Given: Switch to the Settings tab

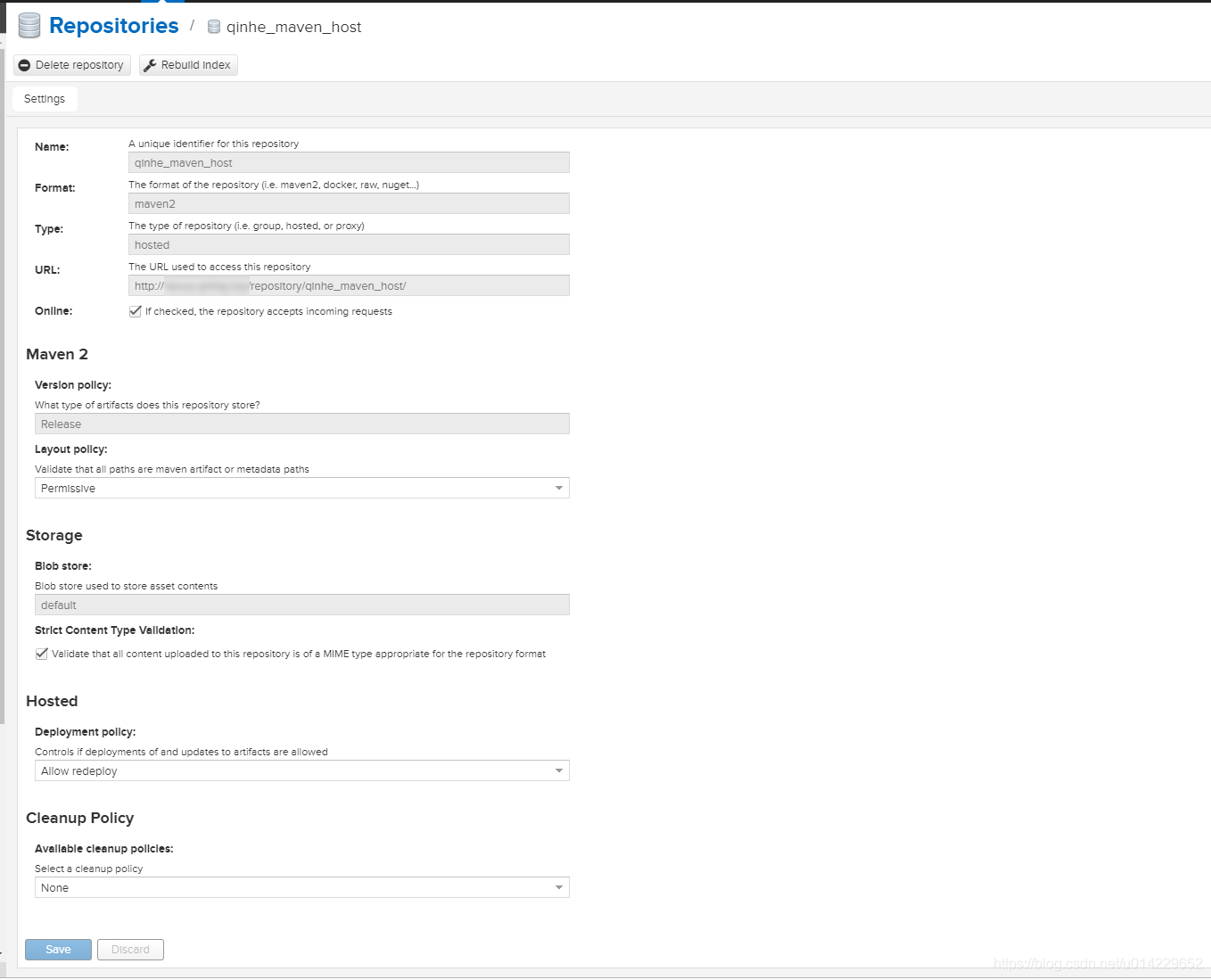Looking at the screenshot, I should tap(45, 99).
